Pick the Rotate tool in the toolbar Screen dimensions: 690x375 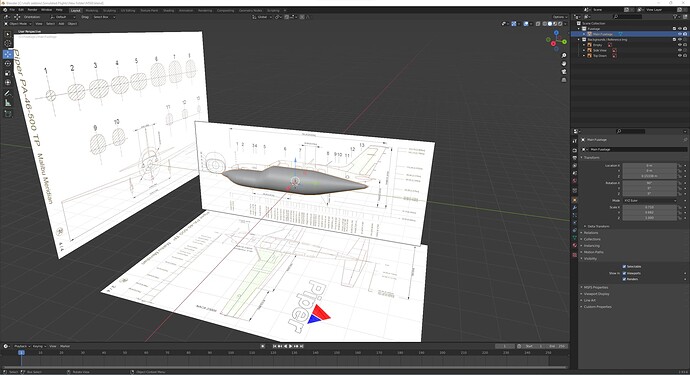[x=8, y=63]
